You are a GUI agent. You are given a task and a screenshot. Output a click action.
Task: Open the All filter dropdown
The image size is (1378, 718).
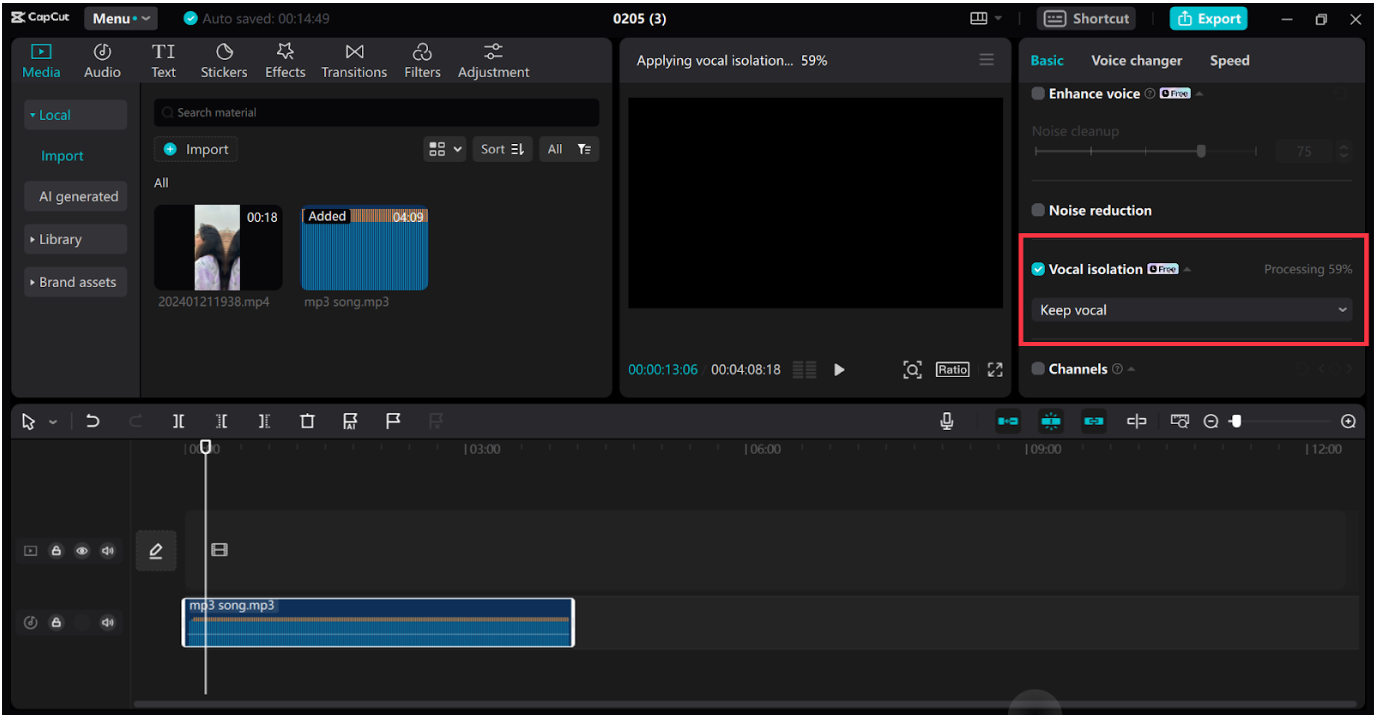pos(569,149)
